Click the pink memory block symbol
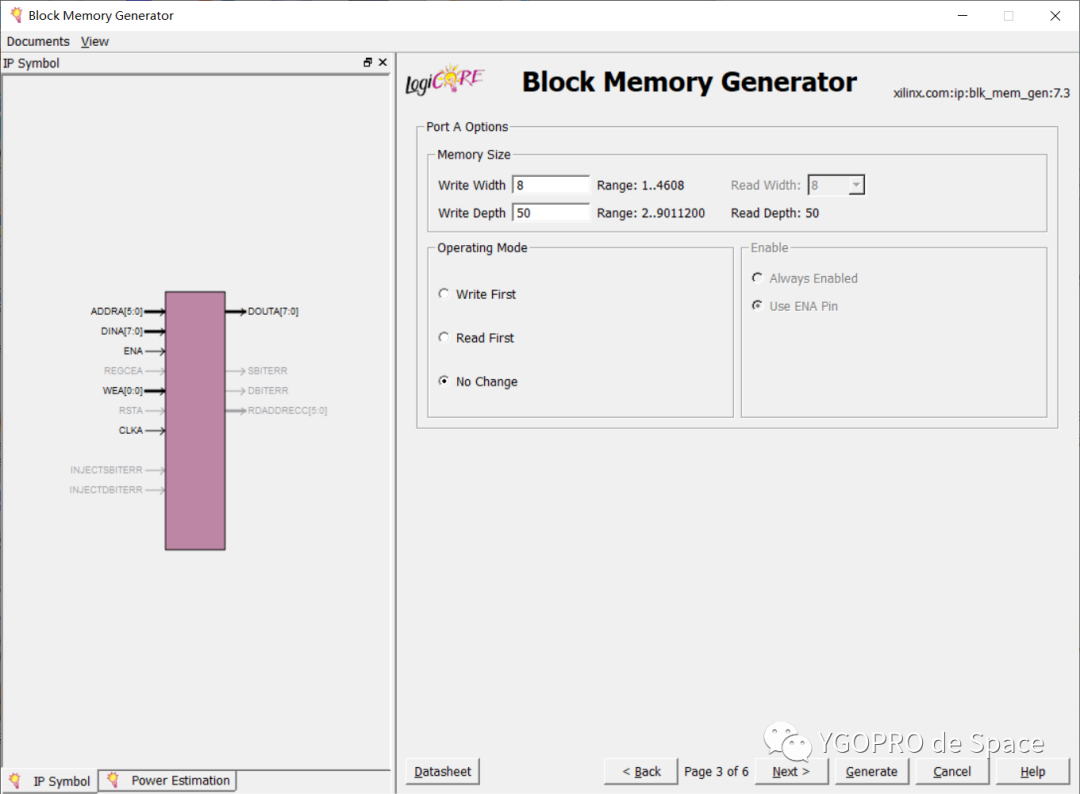 coord(195,420)
